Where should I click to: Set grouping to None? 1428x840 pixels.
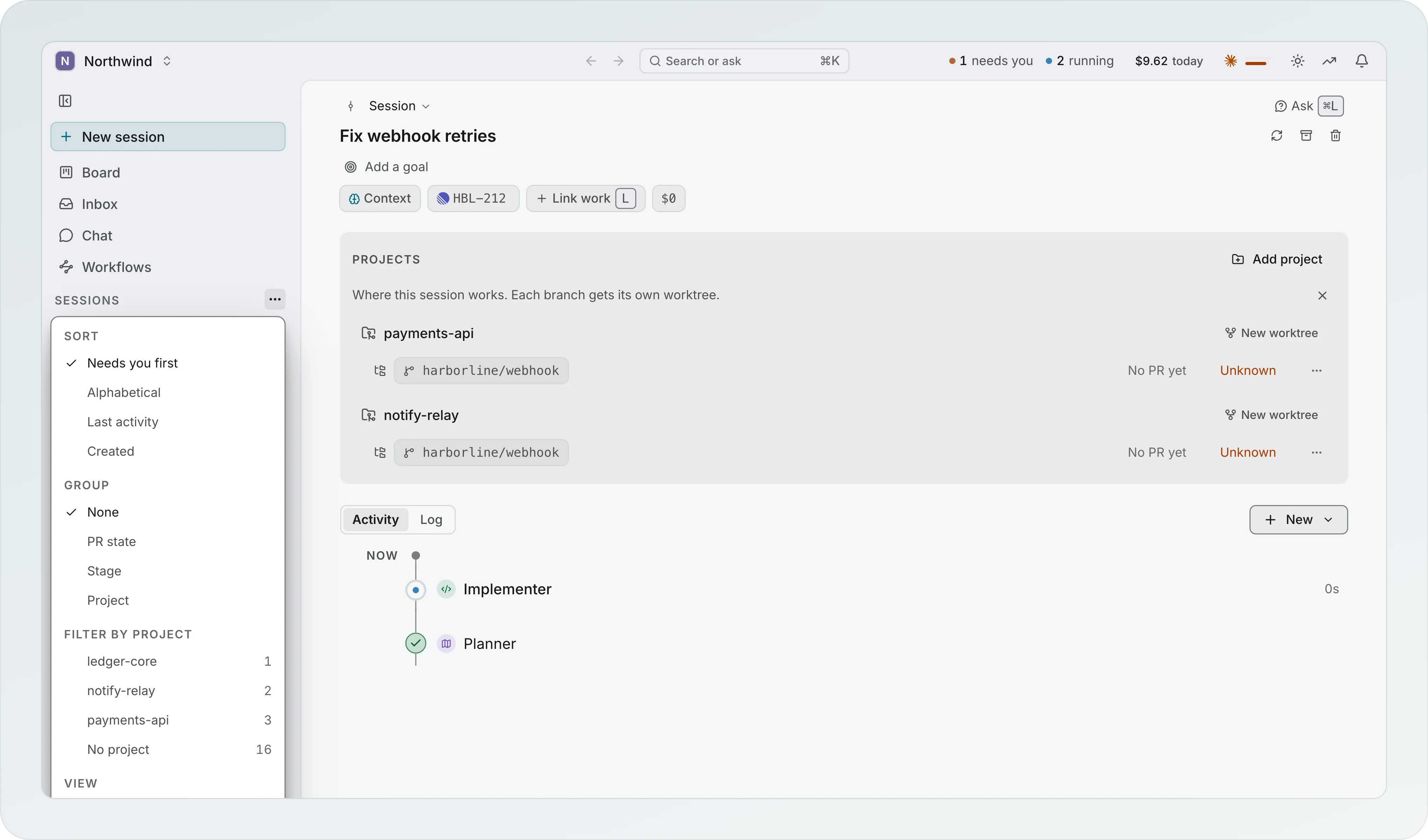(168, 512)
